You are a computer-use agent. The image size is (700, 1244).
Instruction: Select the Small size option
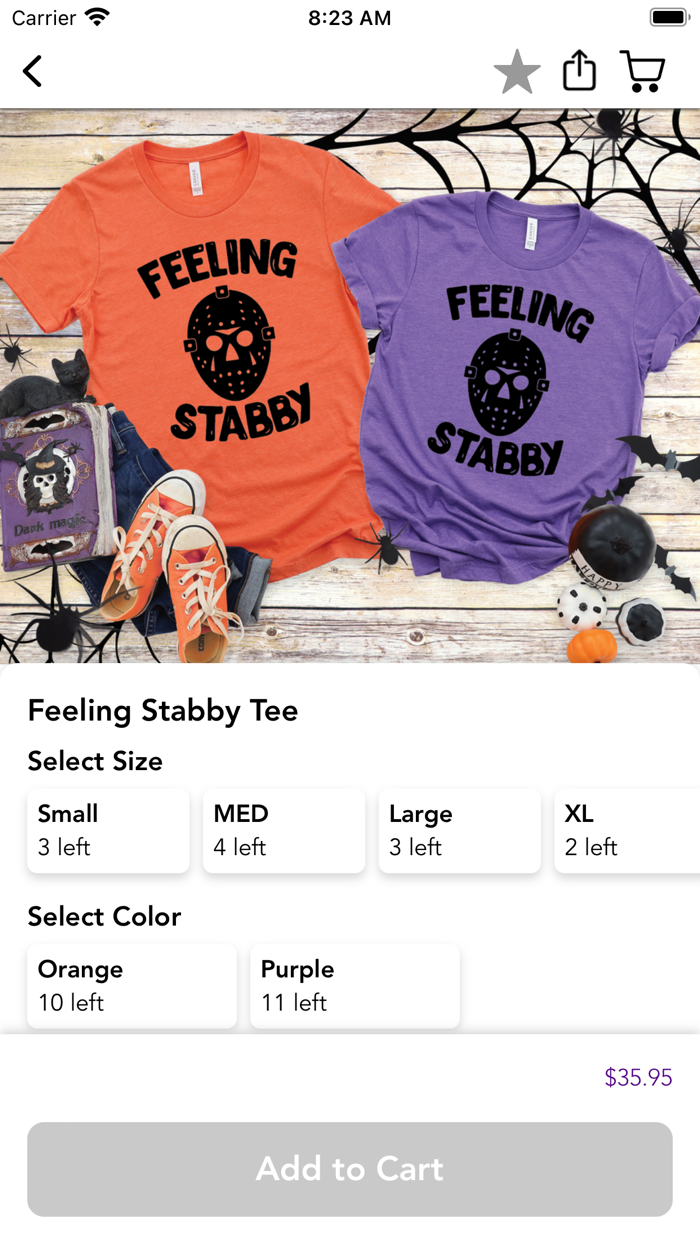click(108, 831)
